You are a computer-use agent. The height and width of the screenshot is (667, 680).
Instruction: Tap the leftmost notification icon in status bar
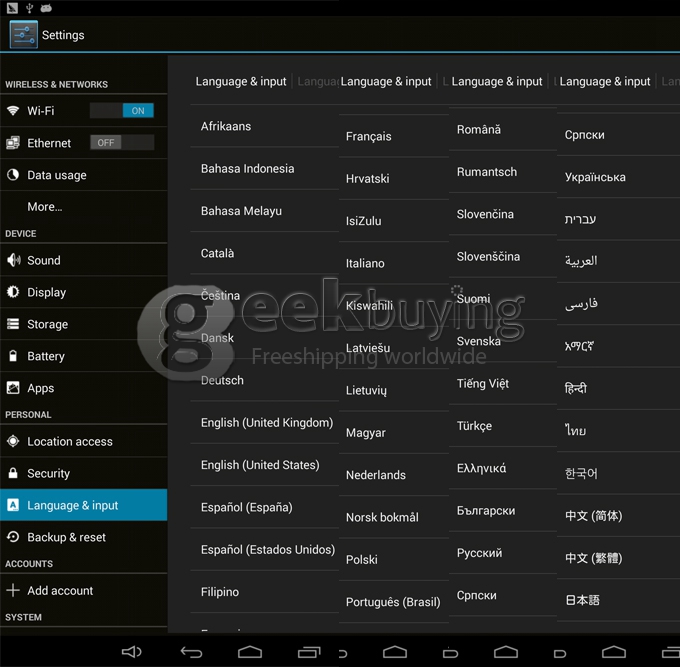point(12,7)
